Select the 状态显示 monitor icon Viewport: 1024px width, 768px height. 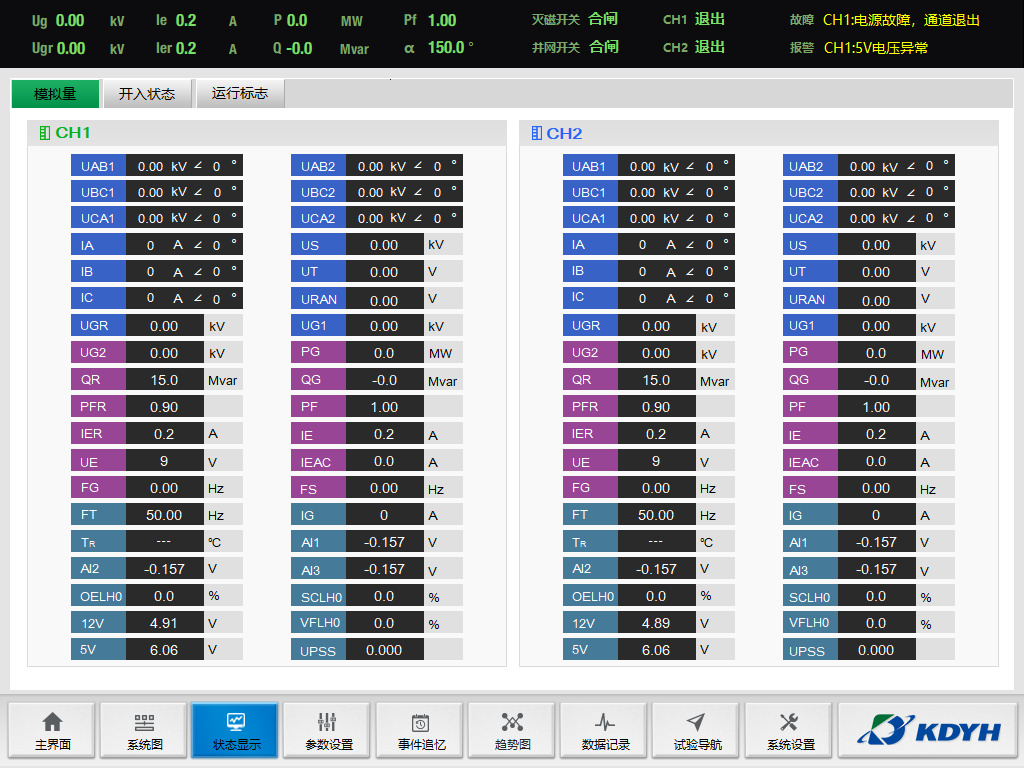[x=236, y=722]
